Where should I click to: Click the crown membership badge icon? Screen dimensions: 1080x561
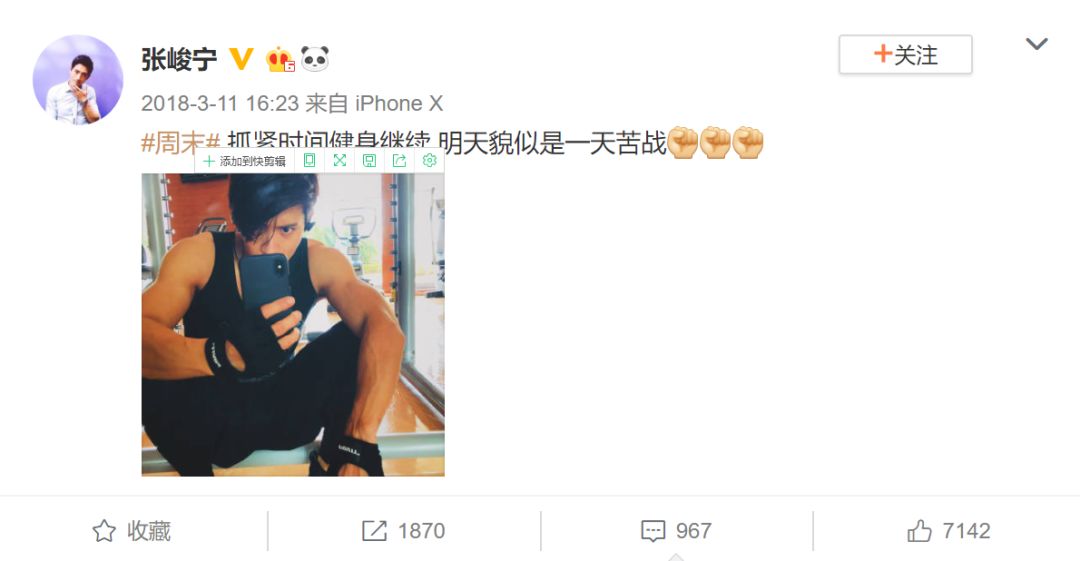pyautogui.click(x=280, y=59)
